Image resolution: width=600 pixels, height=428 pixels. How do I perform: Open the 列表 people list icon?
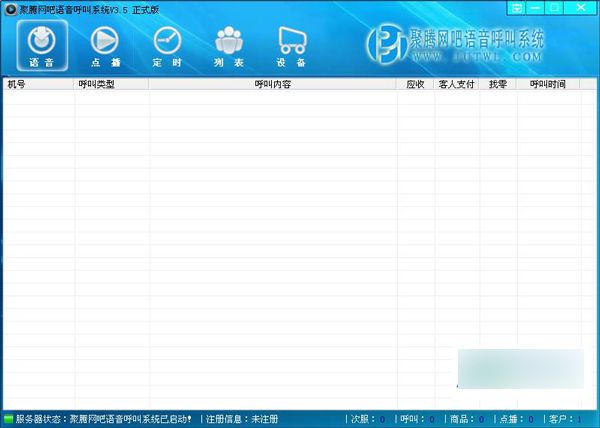(229, 46)
